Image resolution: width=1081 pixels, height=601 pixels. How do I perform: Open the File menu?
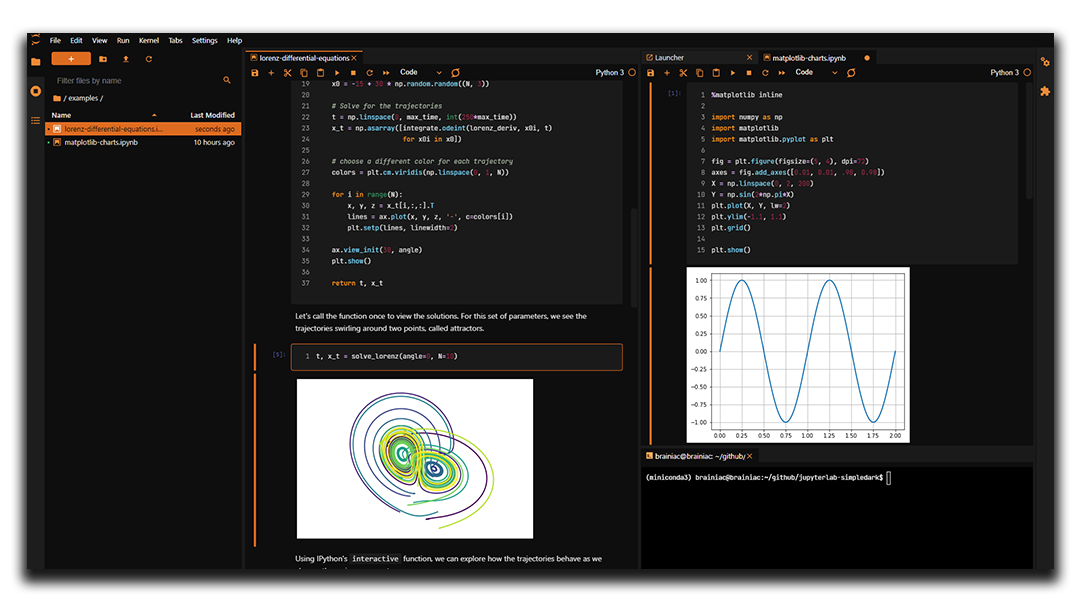(x=55, y=41)
